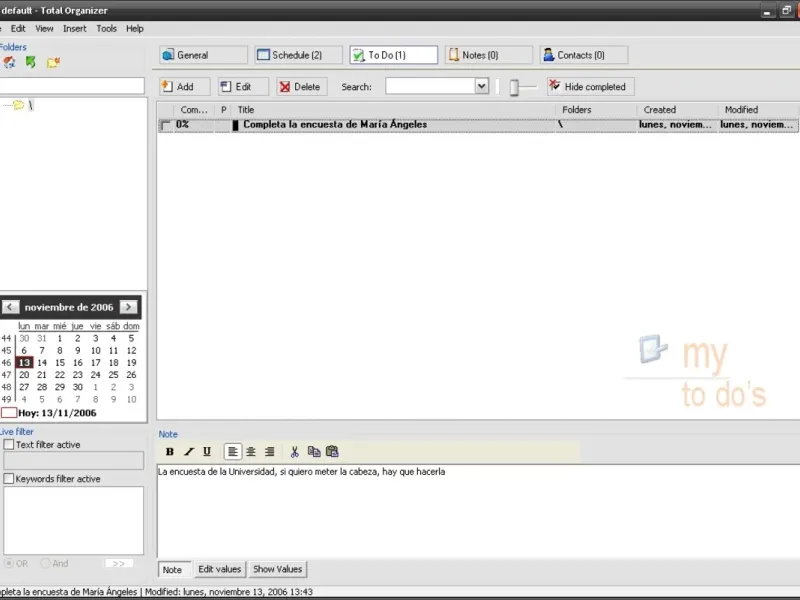Switch to the Schedule (2) tab
Image resolution: width=800 pixels, height=600 pixels.
pyautogui.click(x=298, y=55)
